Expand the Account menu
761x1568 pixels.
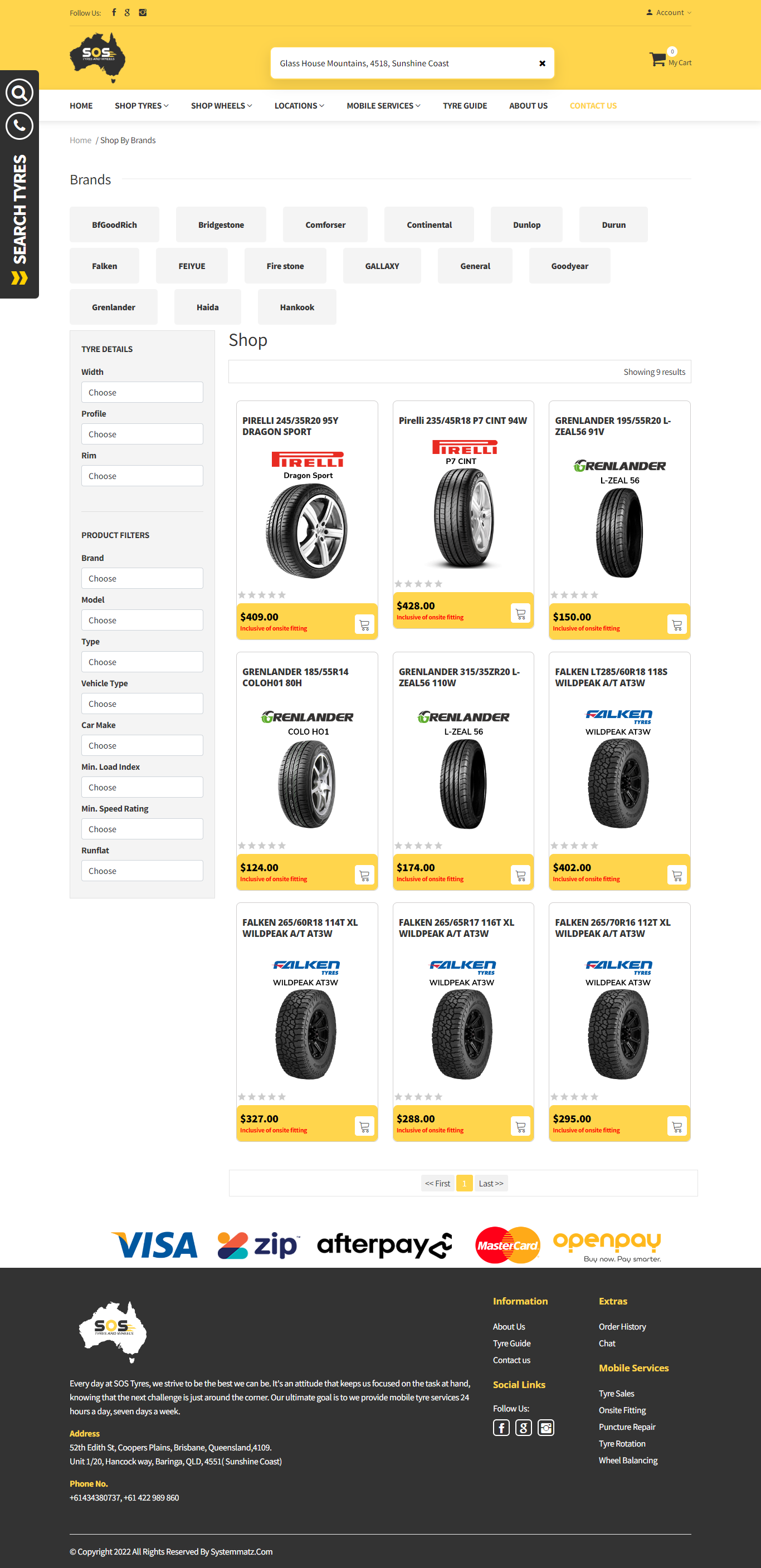tap(669, 13)
